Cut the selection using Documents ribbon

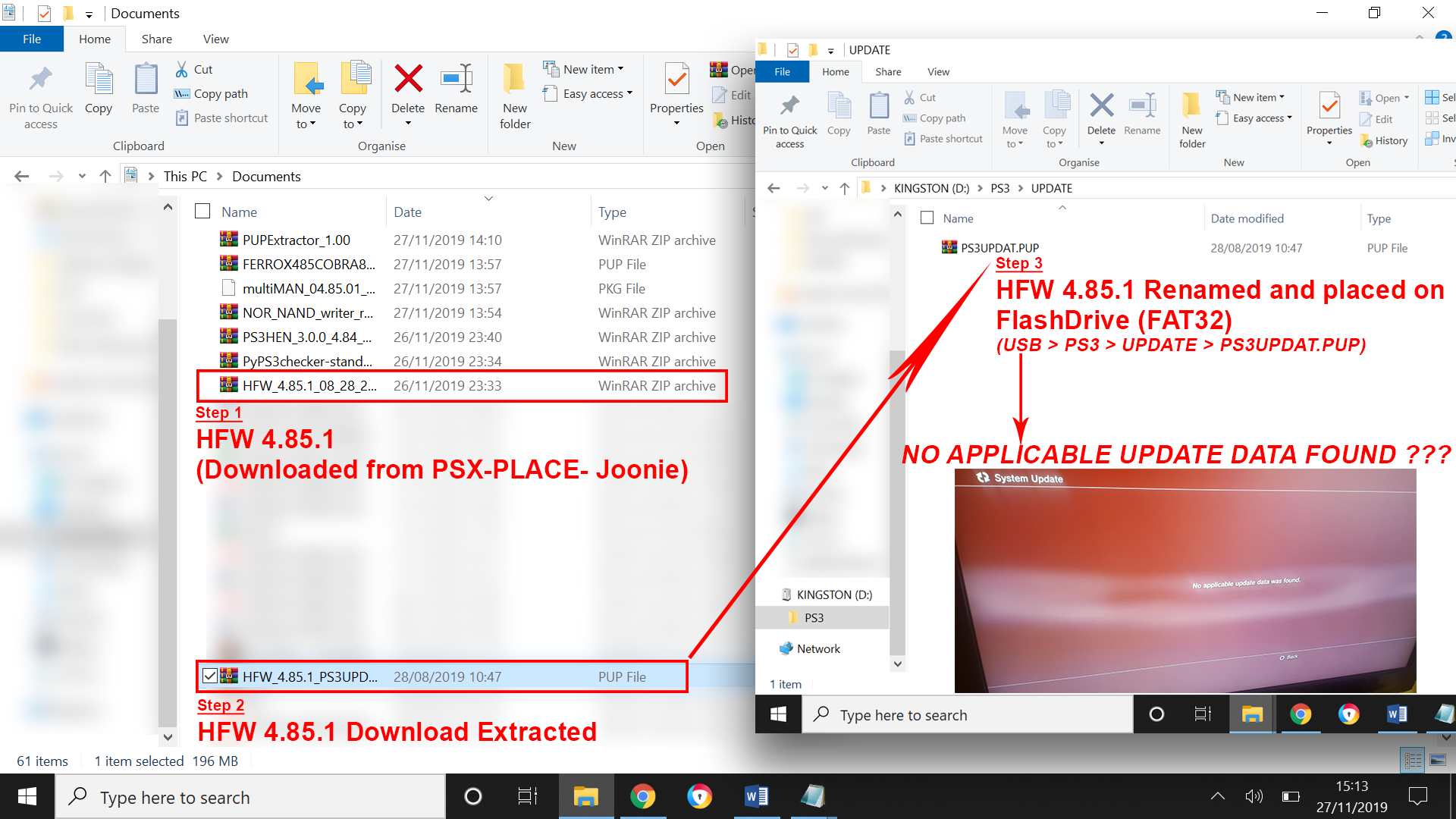(194, 69)
